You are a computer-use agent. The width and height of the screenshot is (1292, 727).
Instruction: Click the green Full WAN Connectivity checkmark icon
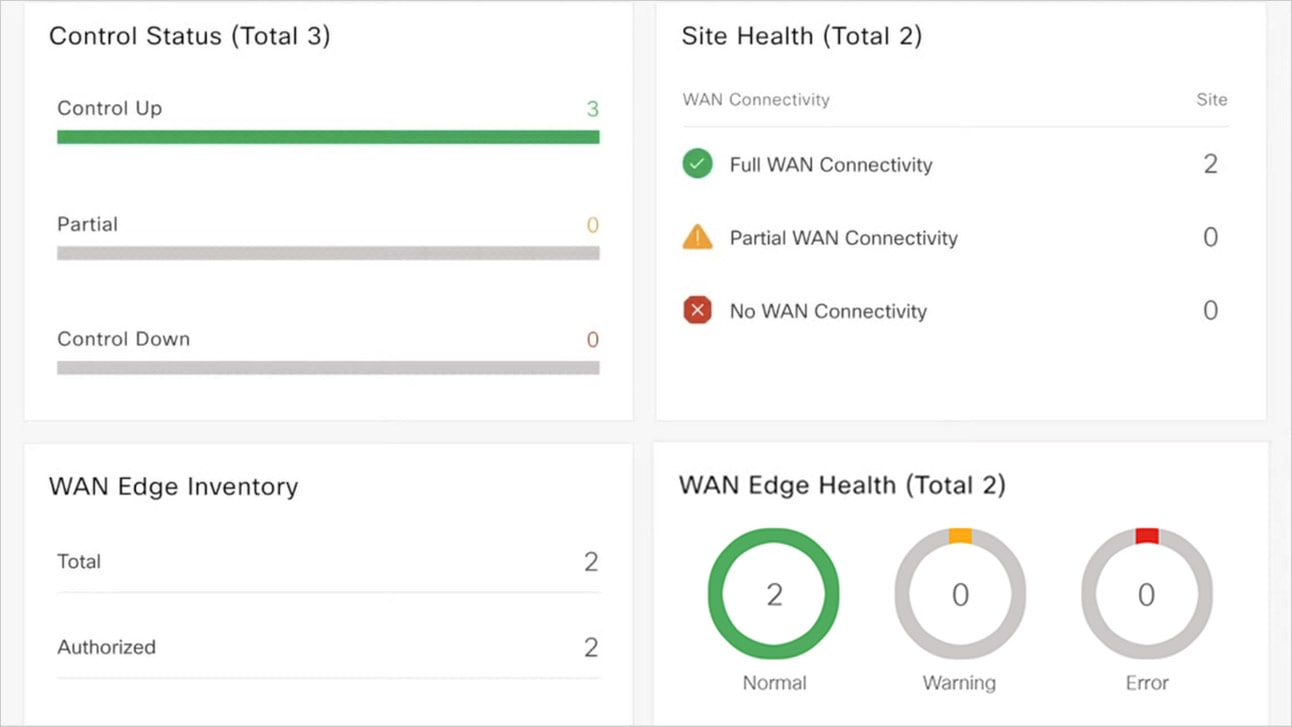pyautogui.click(x=697, y=164)
